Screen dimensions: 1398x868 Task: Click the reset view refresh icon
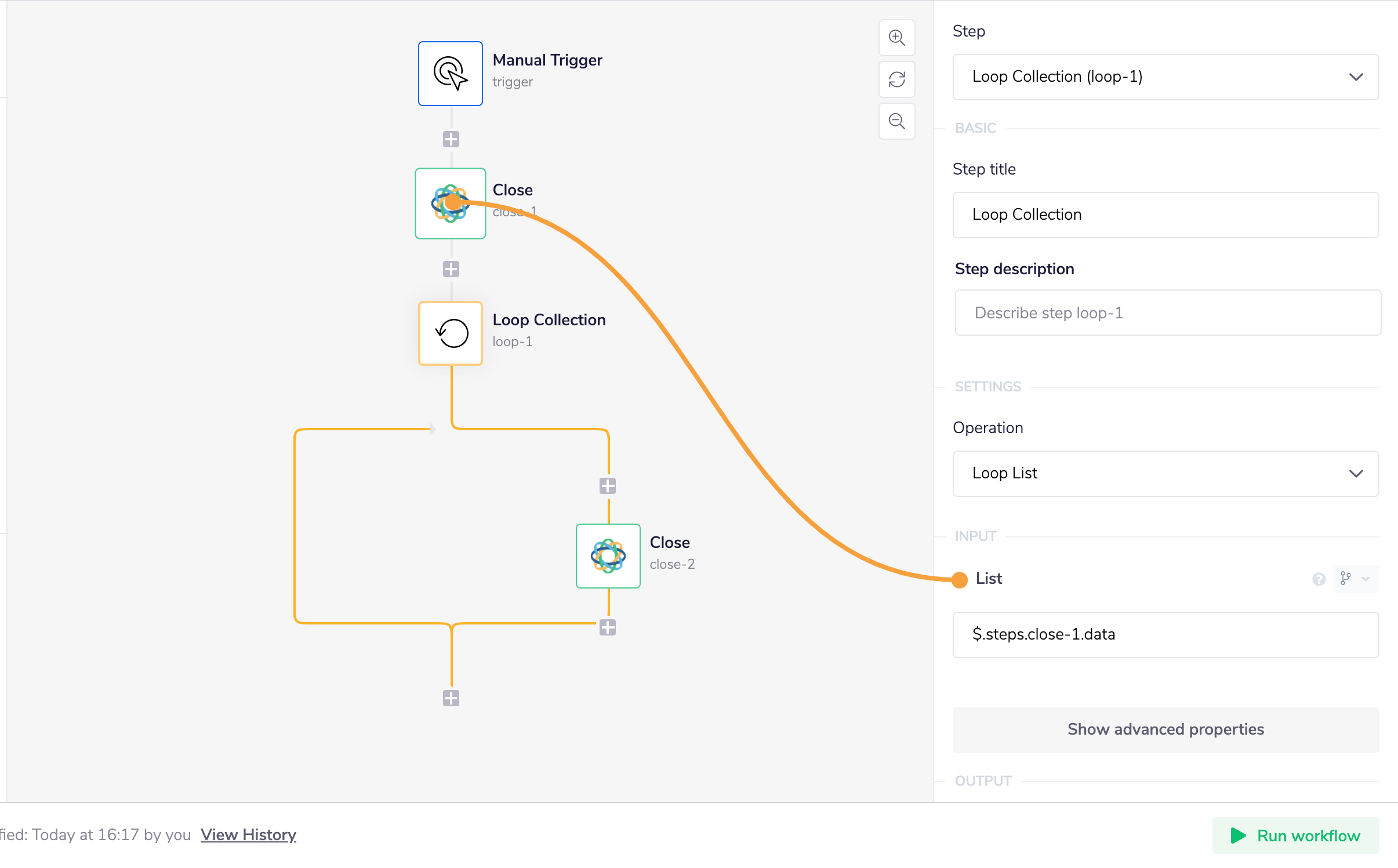pyautogui.click(x=896, y=79)
